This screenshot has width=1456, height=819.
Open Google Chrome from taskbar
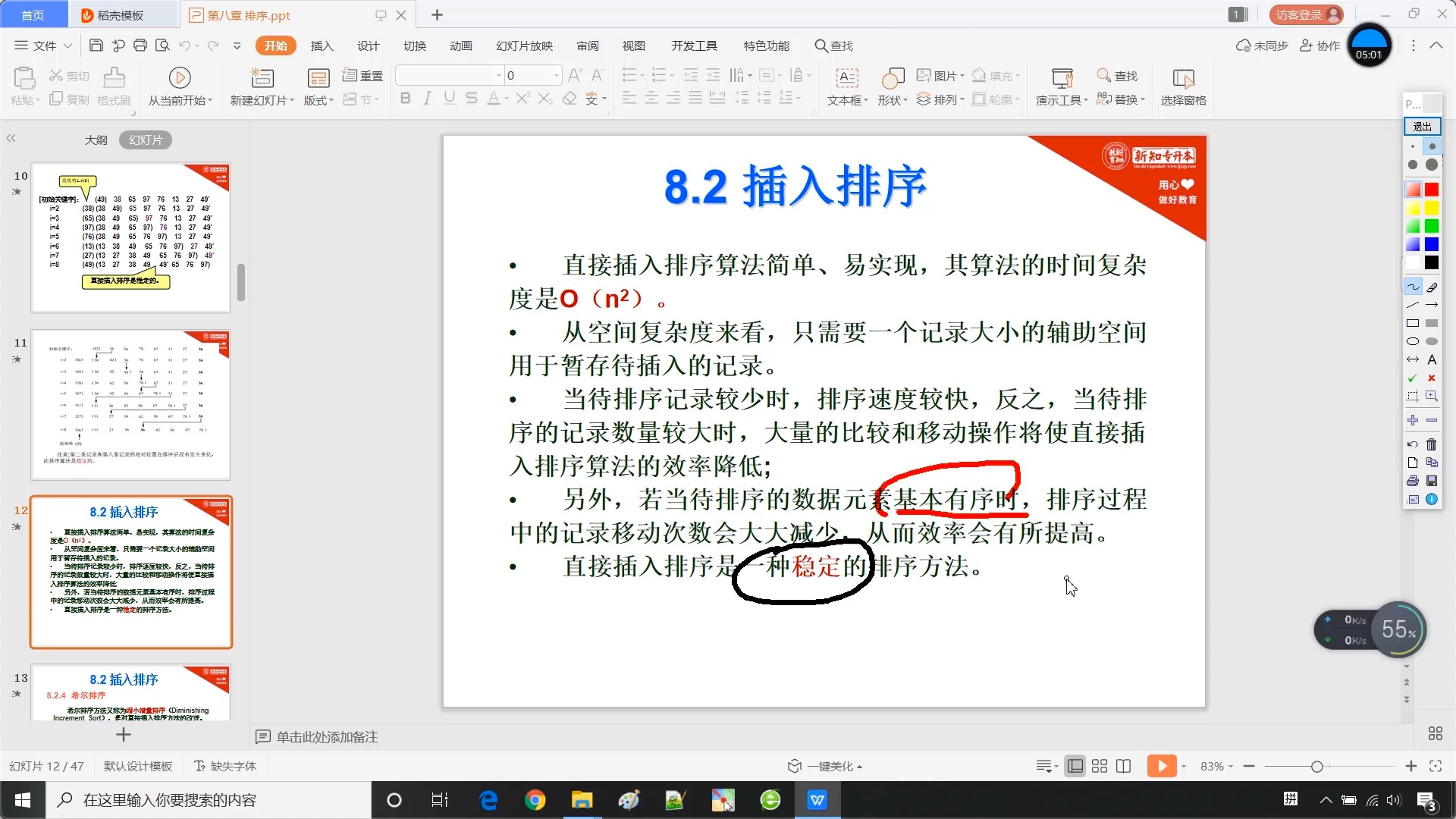535,800
